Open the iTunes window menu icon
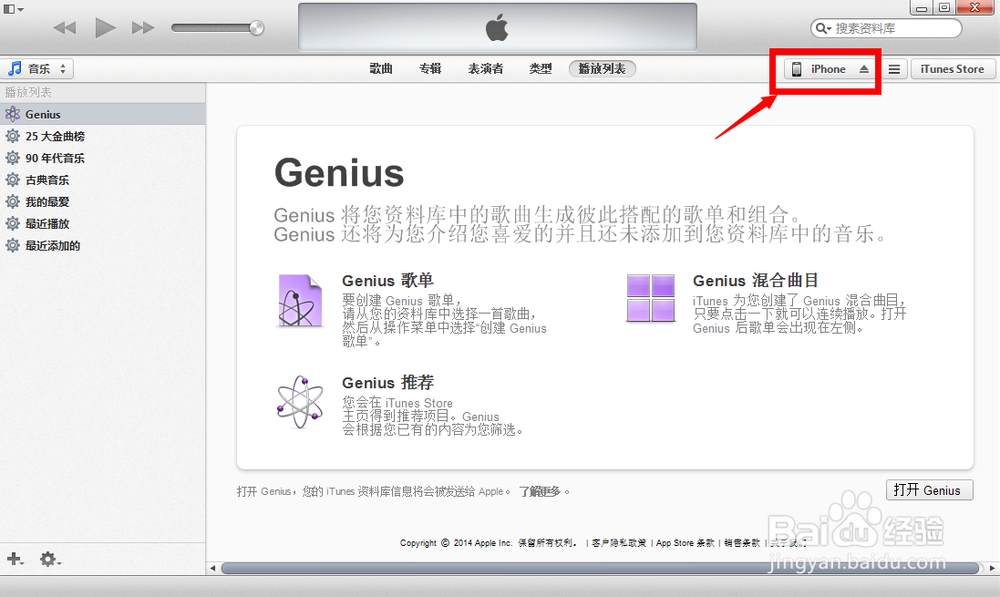Viewport: 1000px width, 597px height. [13, 9]
